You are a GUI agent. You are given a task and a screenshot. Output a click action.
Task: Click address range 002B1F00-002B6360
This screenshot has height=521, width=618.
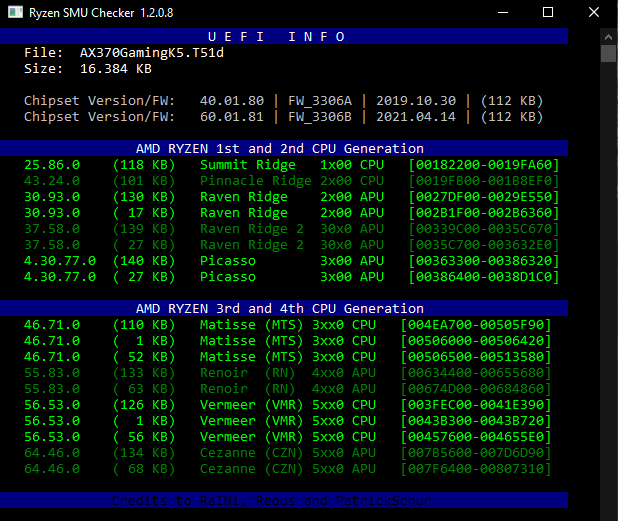[484, 213]
